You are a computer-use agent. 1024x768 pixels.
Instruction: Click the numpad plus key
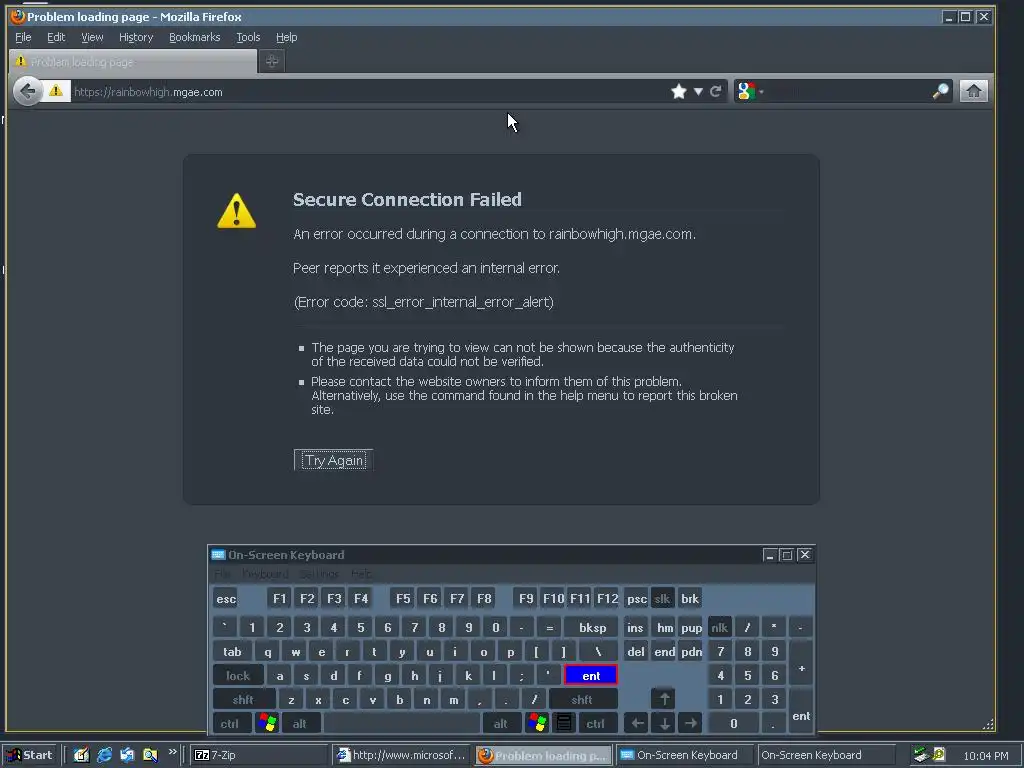tap(801, 664)
